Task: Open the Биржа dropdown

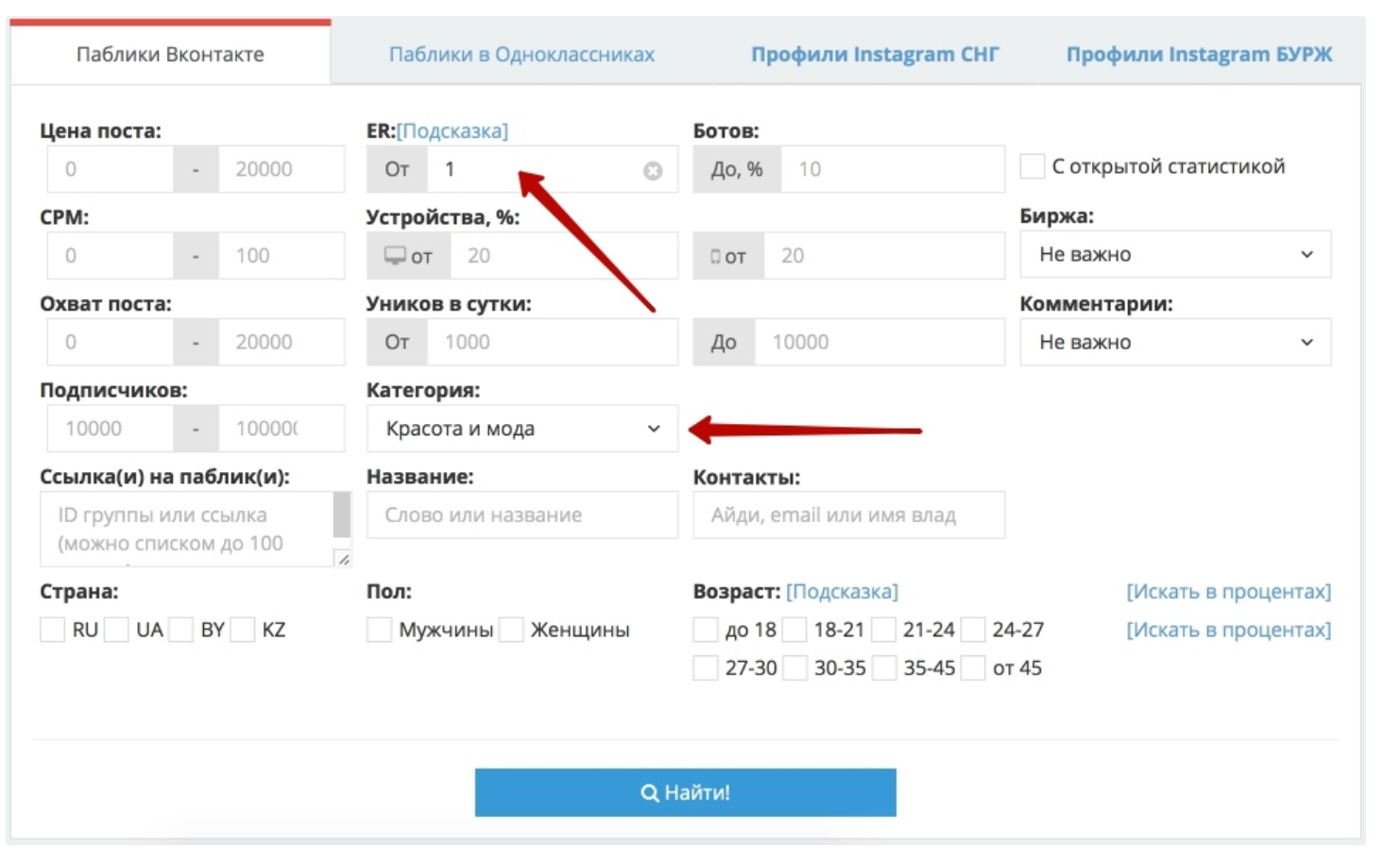Action: pos(1175,255)
